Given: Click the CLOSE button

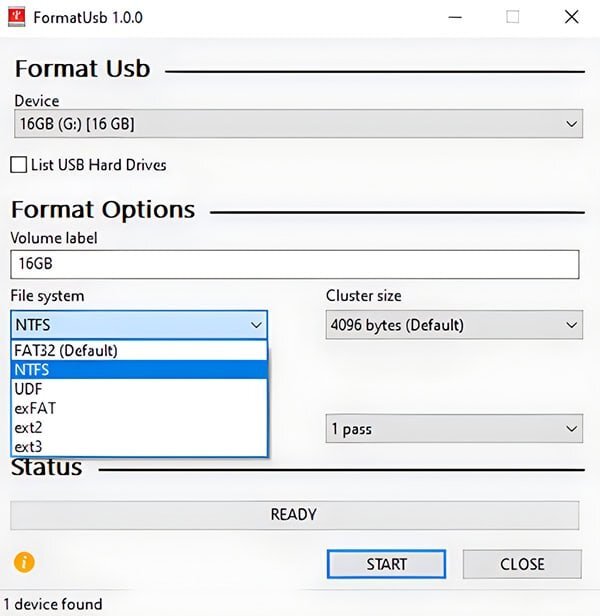Looking at the screenshot, I should tap(522, 564).
